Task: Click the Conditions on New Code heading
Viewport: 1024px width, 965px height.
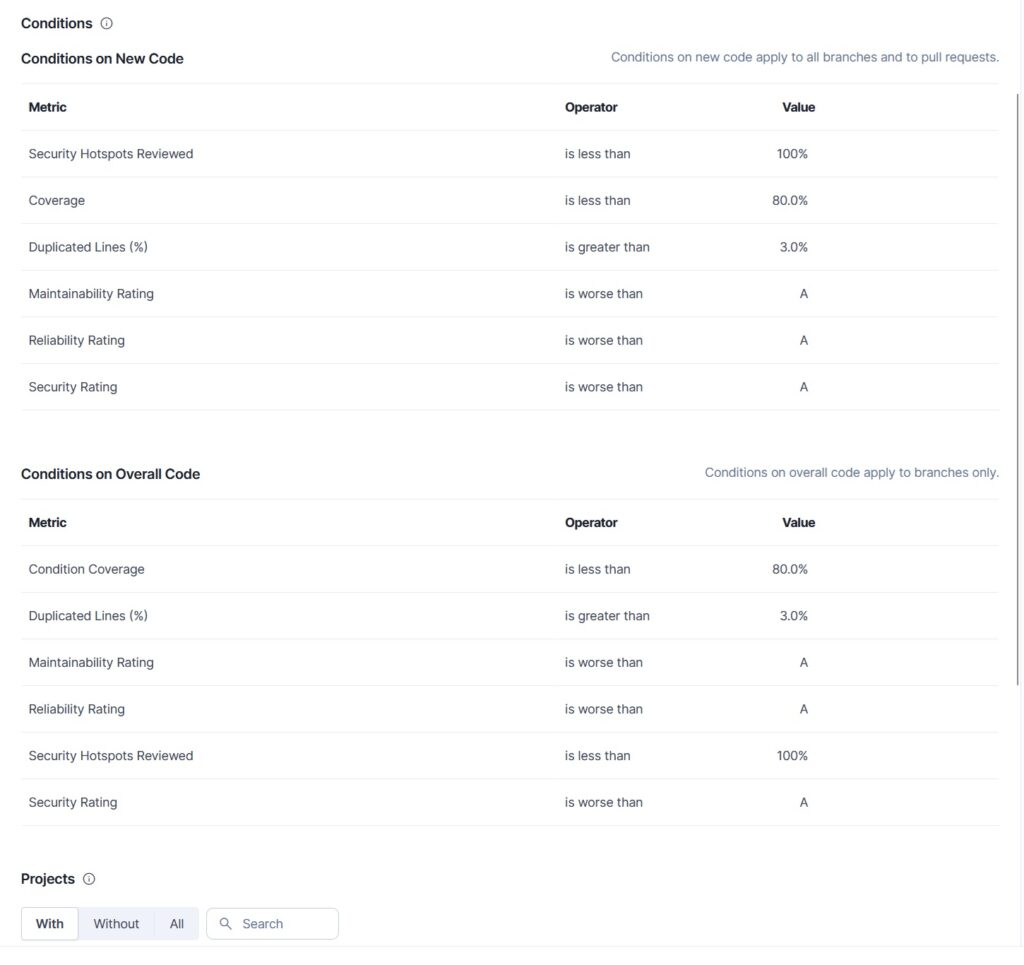Action: (x=101, y=58)
